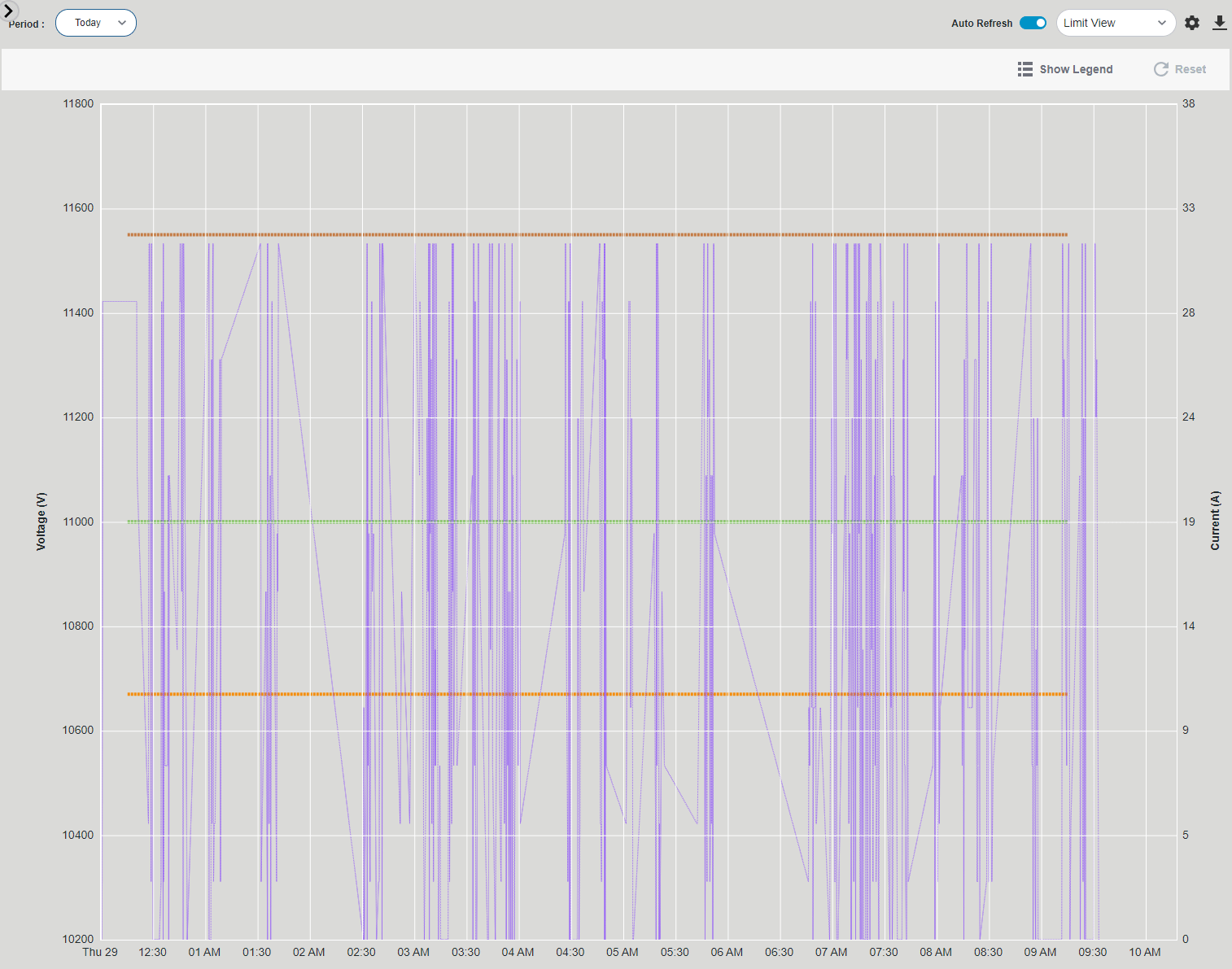This screenshot has width=1232, height=969.
Task: Click the Current (A) axis label
Action: coord(1215,521)
